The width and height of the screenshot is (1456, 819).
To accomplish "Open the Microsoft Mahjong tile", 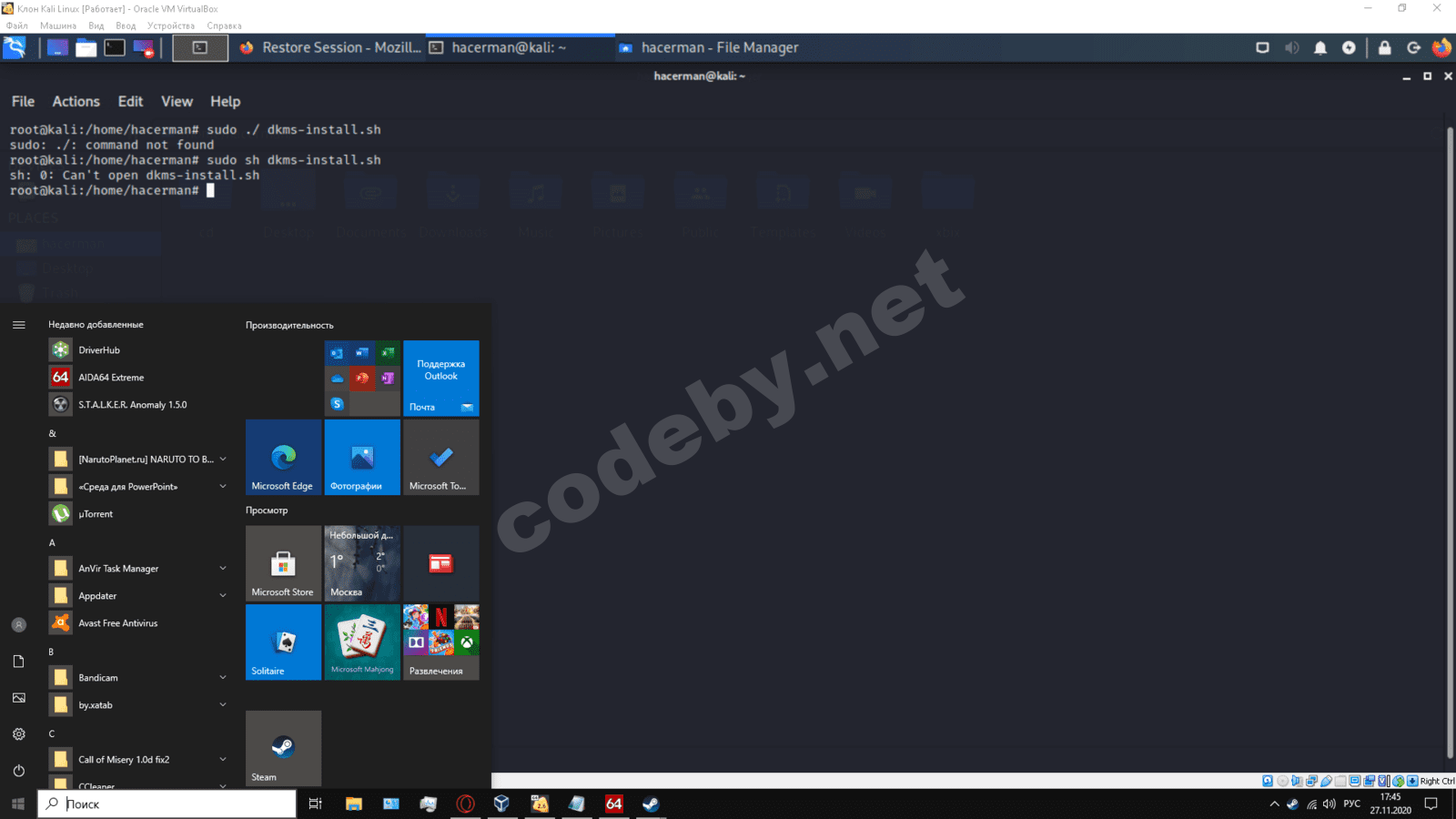I will 362,642.
